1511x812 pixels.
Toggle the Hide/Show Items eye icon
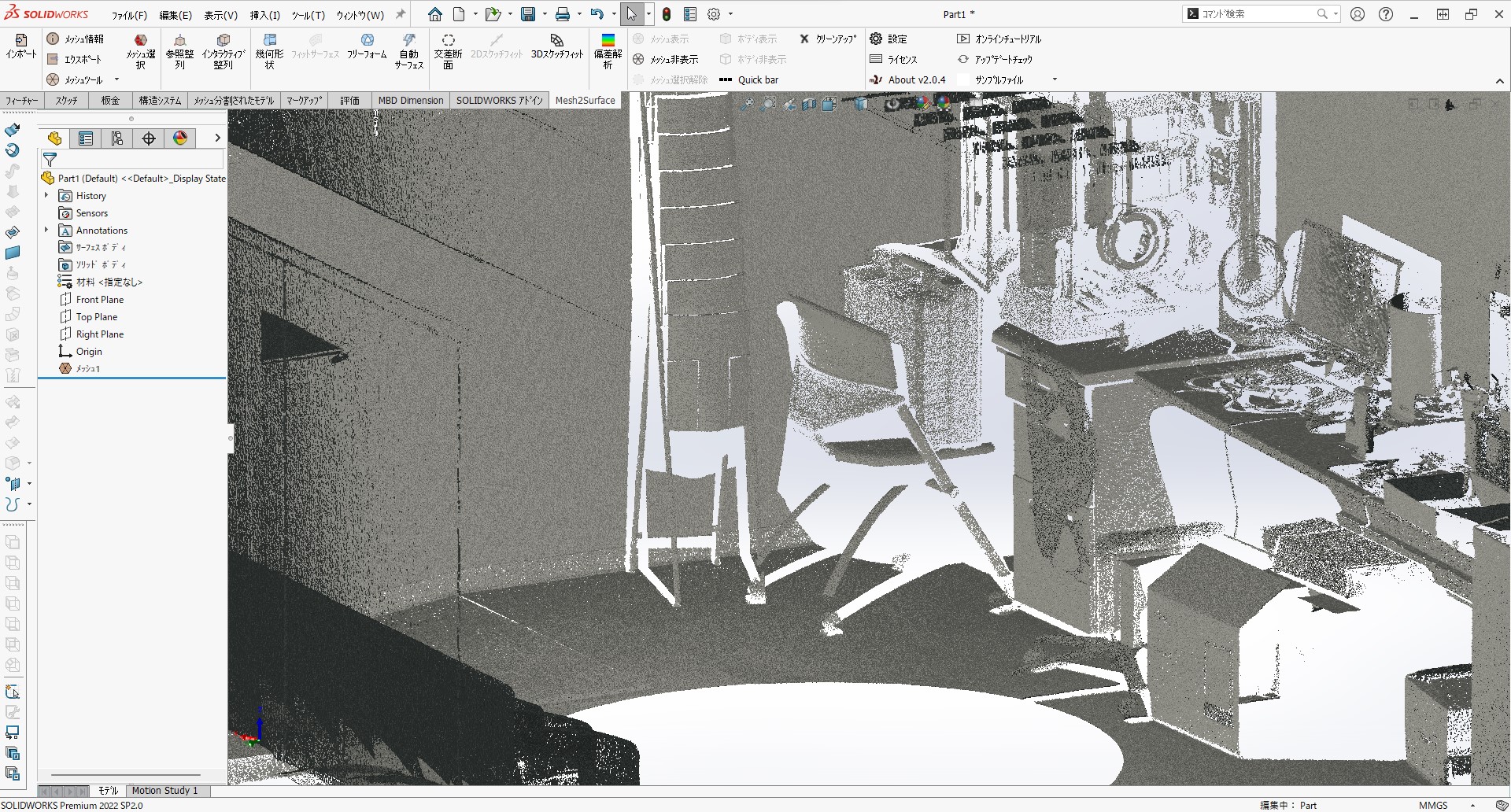pyautogui.click(x=890, y=103)
